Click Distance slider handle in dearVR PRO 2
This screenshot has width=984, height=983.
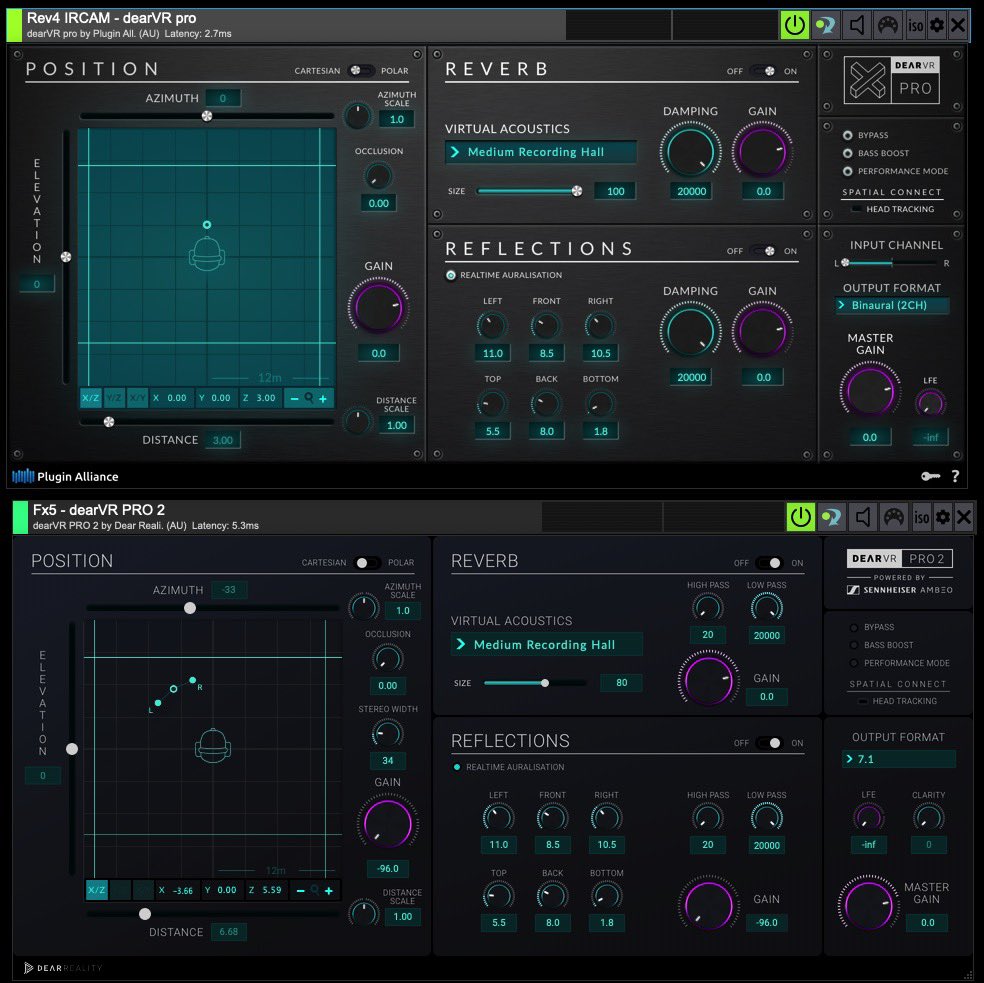[x=145, y=914]
